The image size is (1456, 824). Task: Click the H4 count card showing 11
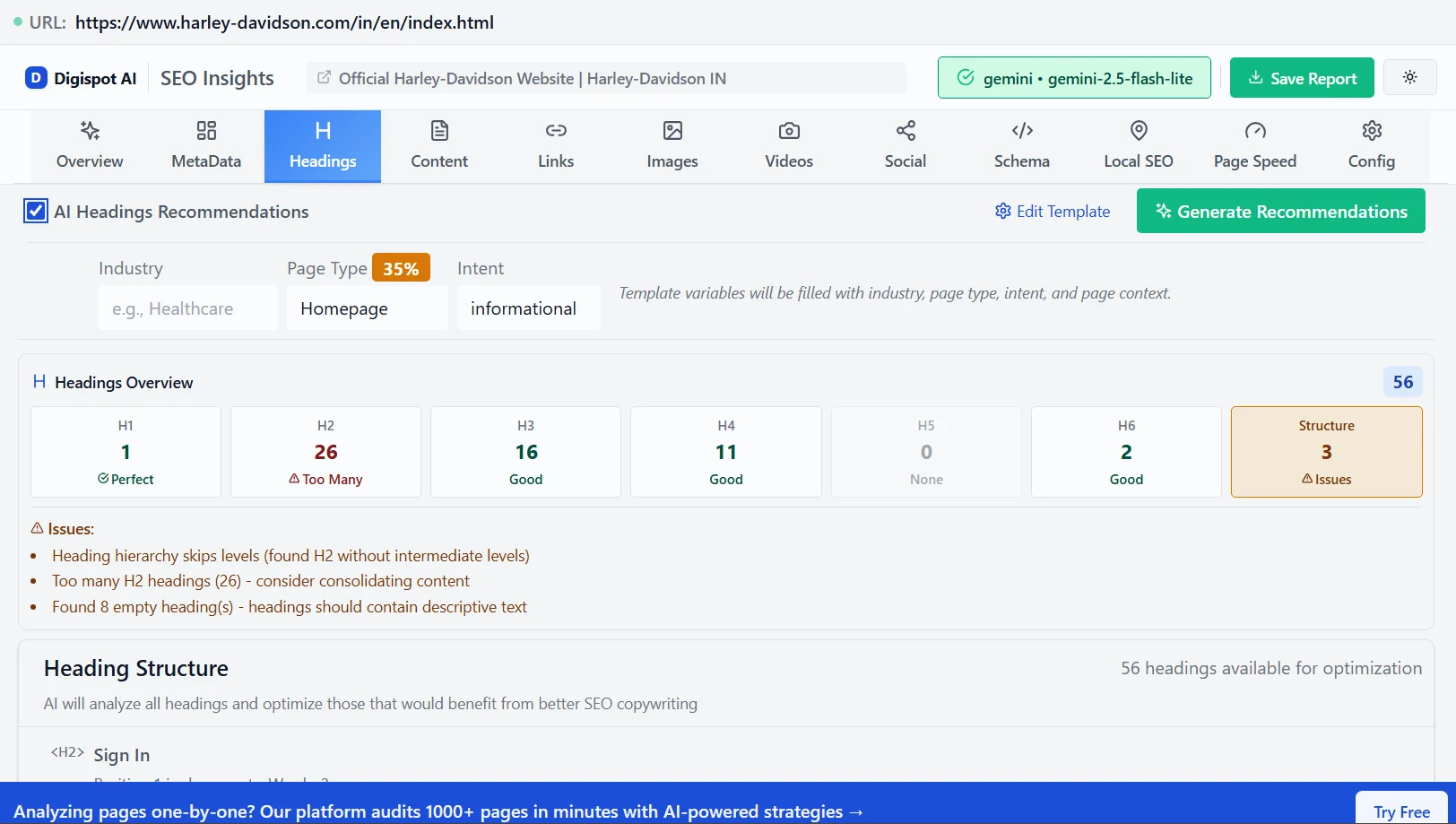pyautogui.click(x=726, y=452)
